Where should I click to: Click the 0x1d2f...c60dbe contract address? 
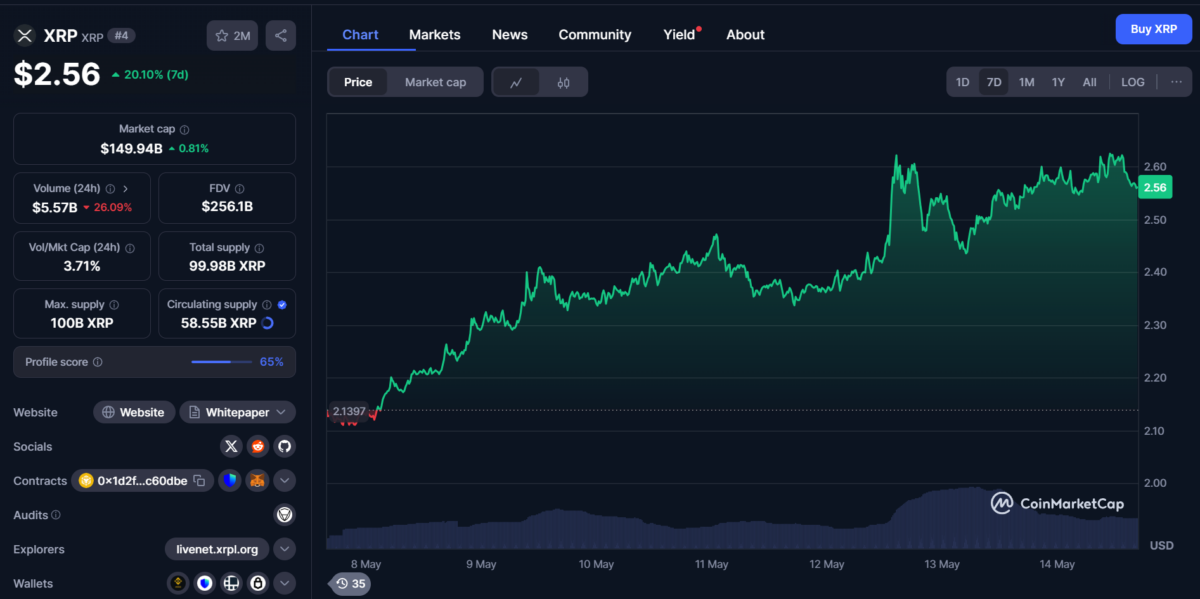pos(142,481)
